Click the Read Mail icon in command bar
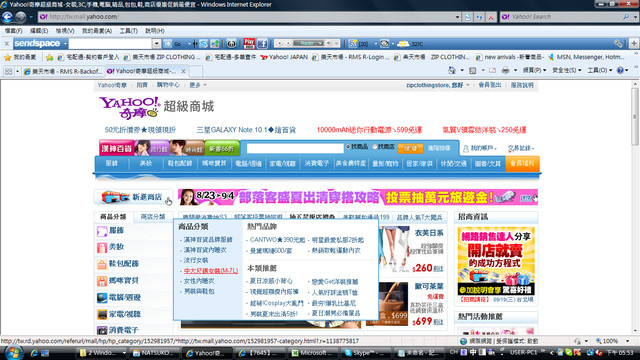 pos(493,70)
